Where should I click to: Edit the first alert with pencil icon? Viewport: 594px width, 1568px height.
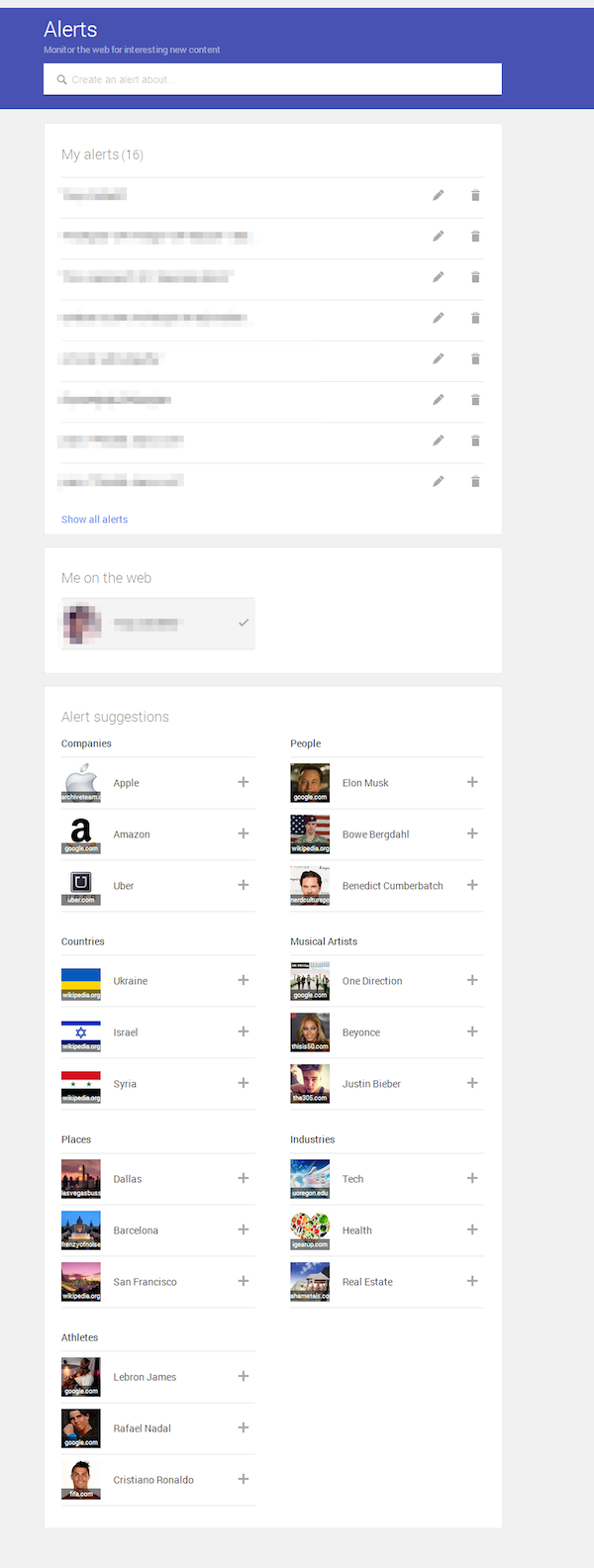(x=438, y=195)
